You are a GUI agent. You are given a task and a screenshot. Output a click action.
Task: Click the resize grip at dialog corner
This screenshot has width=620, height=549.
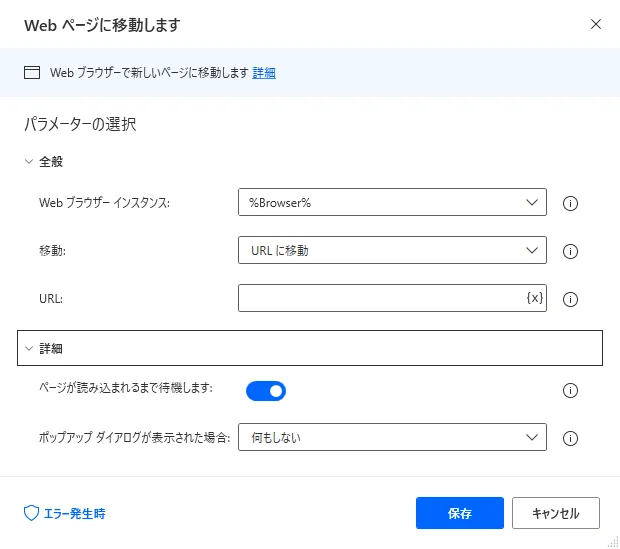point(613,542)
